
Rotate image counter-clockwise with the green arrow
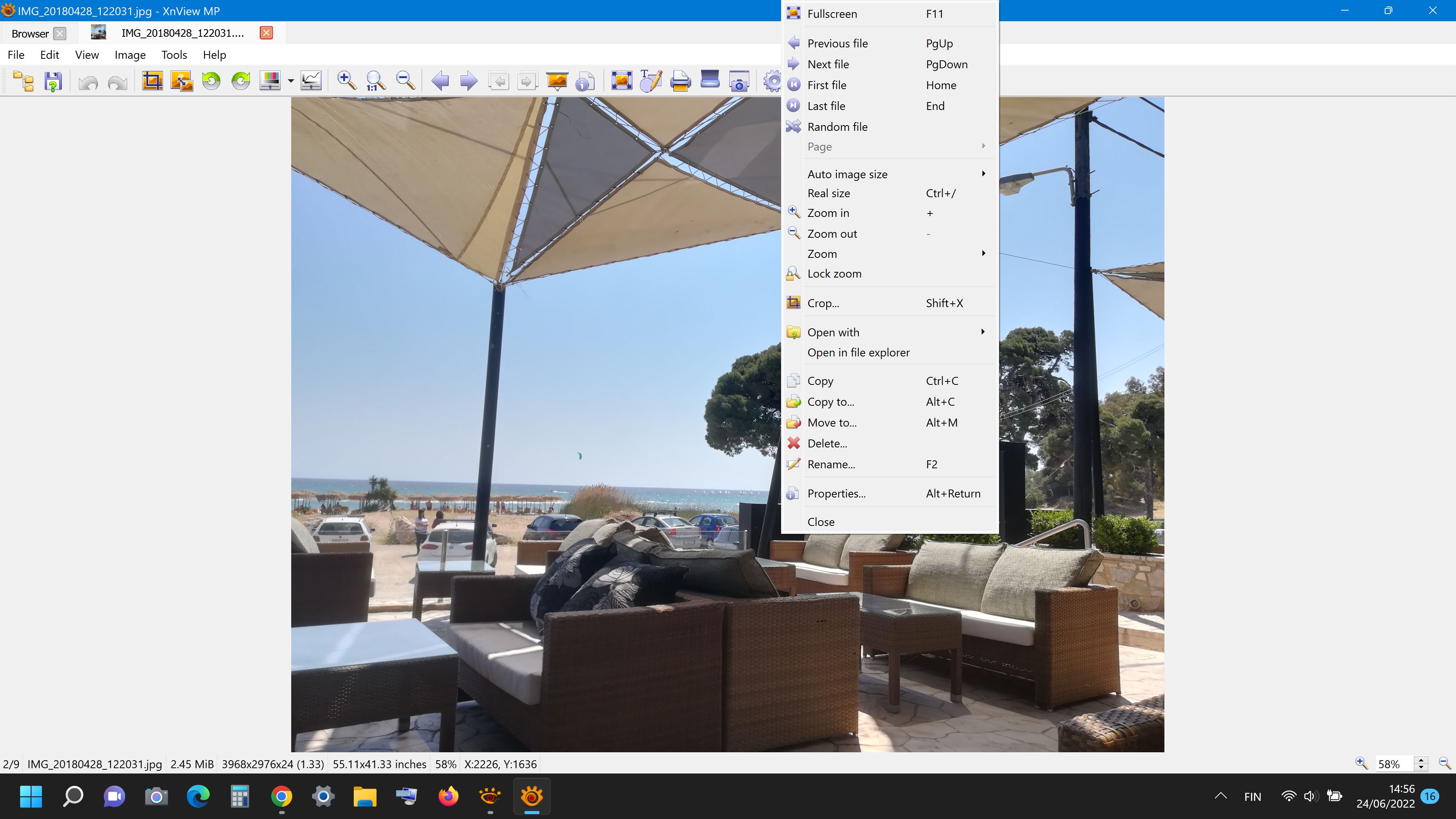click(x=212, y=81)
